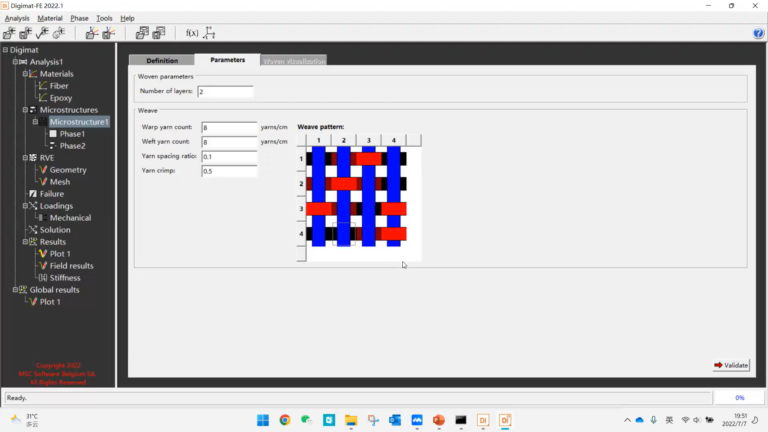Open the Stiffness results node

65,278
